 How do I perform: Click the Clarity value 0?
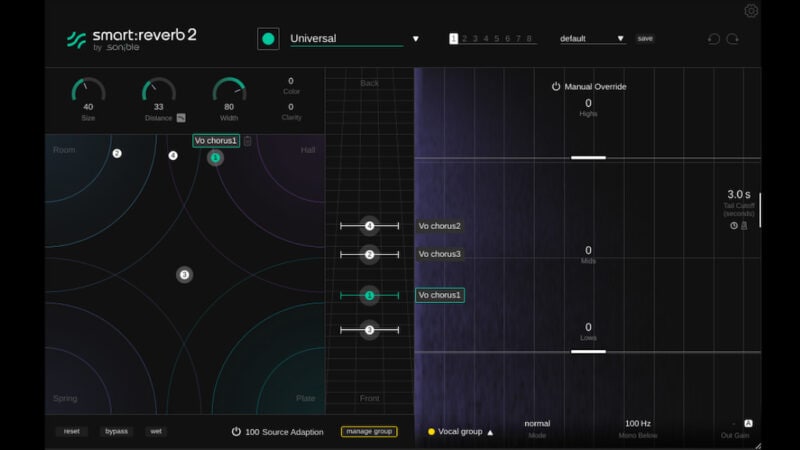[291, 107]
